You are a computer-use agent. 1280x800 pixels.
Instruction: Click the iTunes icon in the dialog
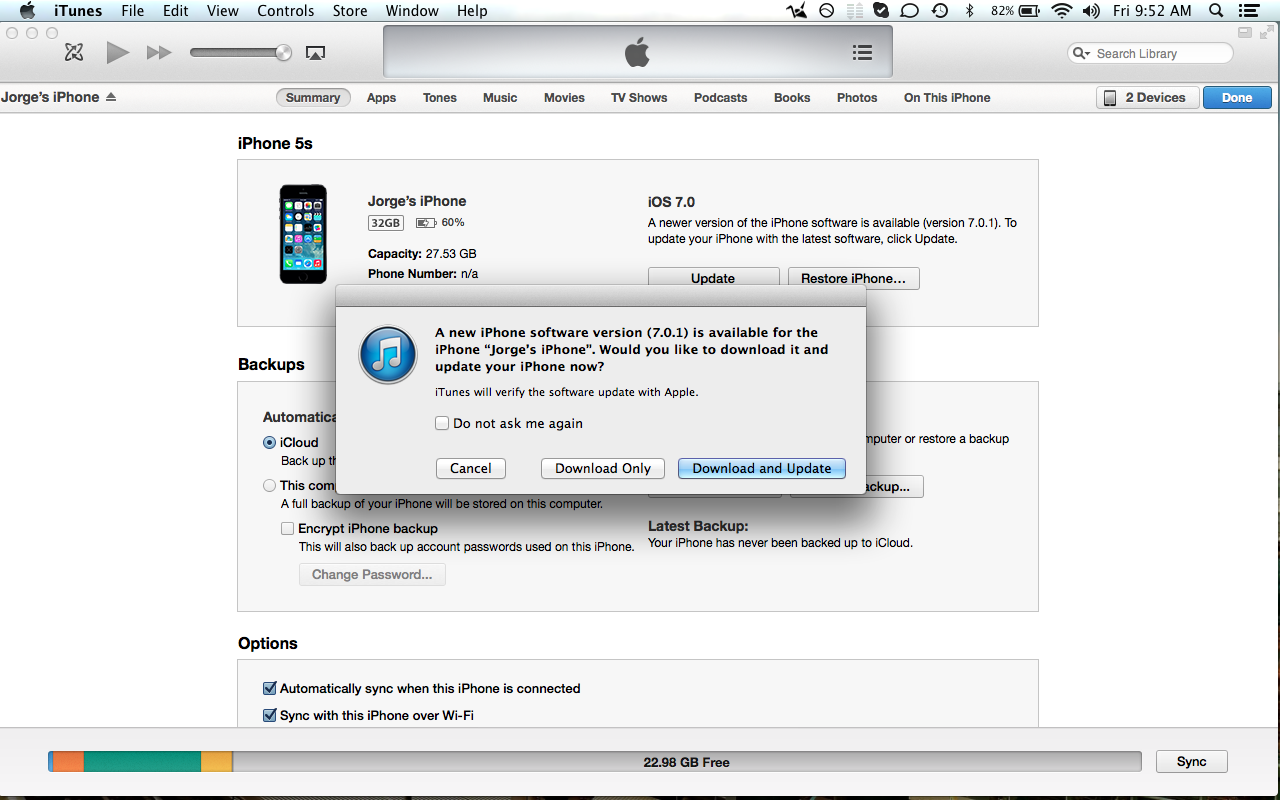387,355
